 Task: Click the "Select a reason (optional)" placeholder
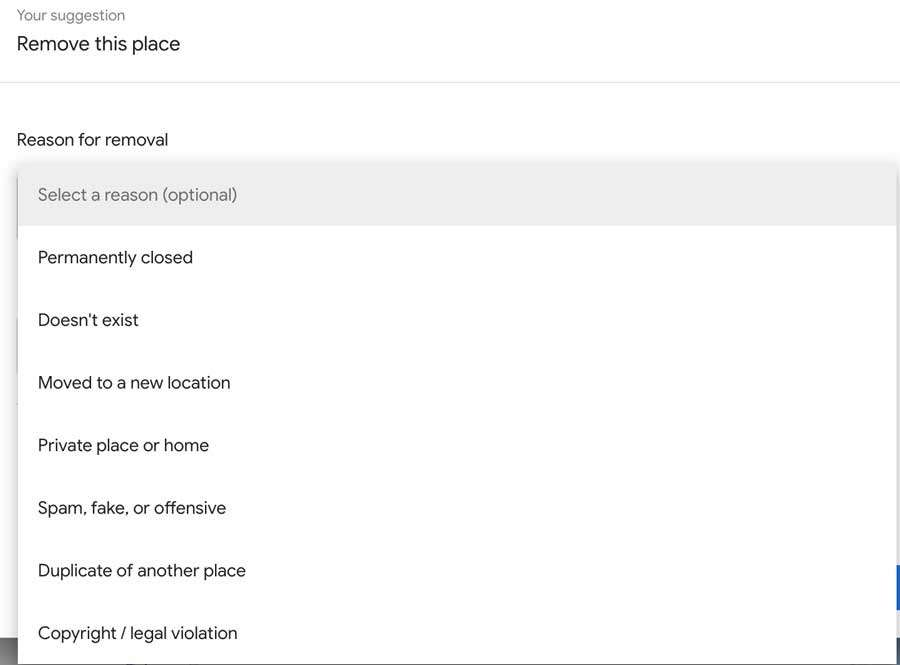point(137,195)
